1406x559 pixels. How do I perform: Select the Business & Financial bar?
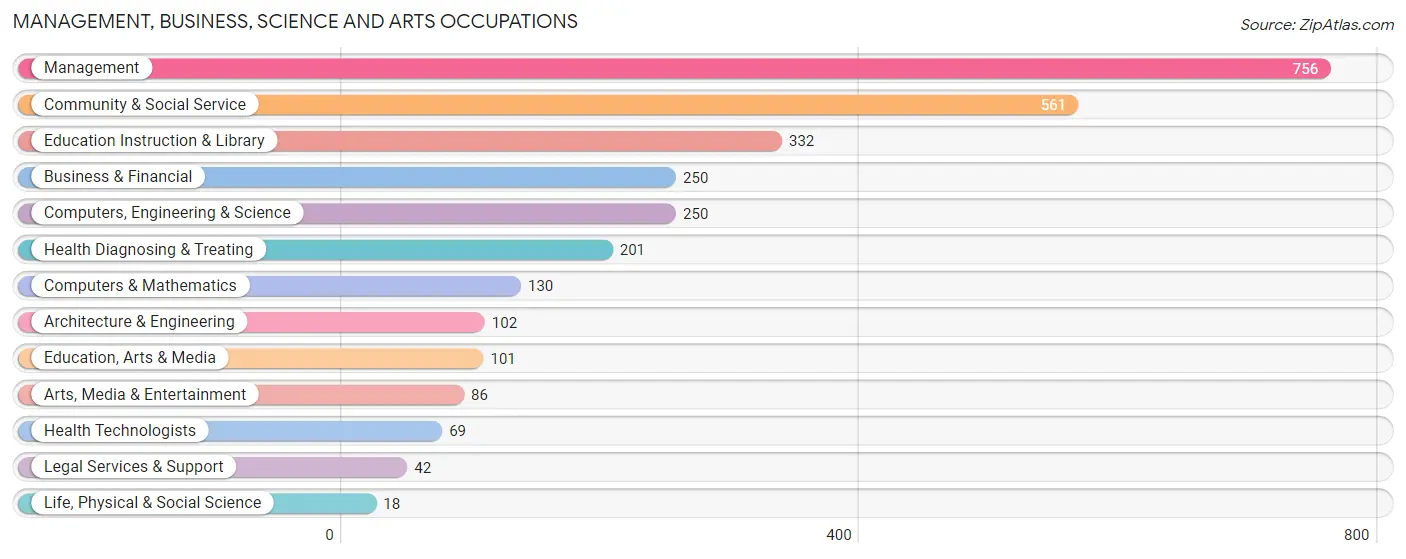[x=347, y=177]
